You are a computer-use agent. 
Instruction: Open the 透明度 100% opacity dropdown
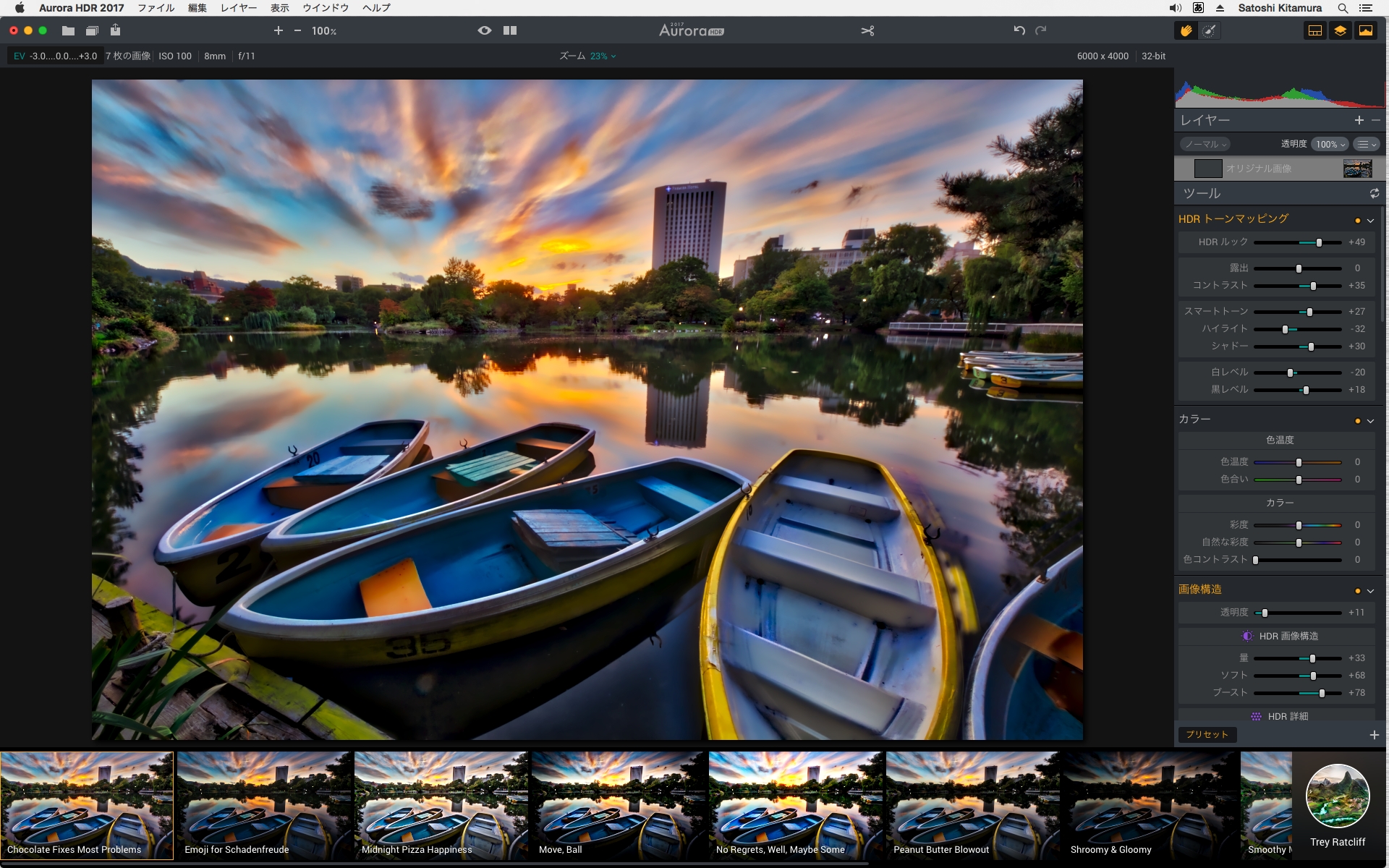[x=1330, y=144]
